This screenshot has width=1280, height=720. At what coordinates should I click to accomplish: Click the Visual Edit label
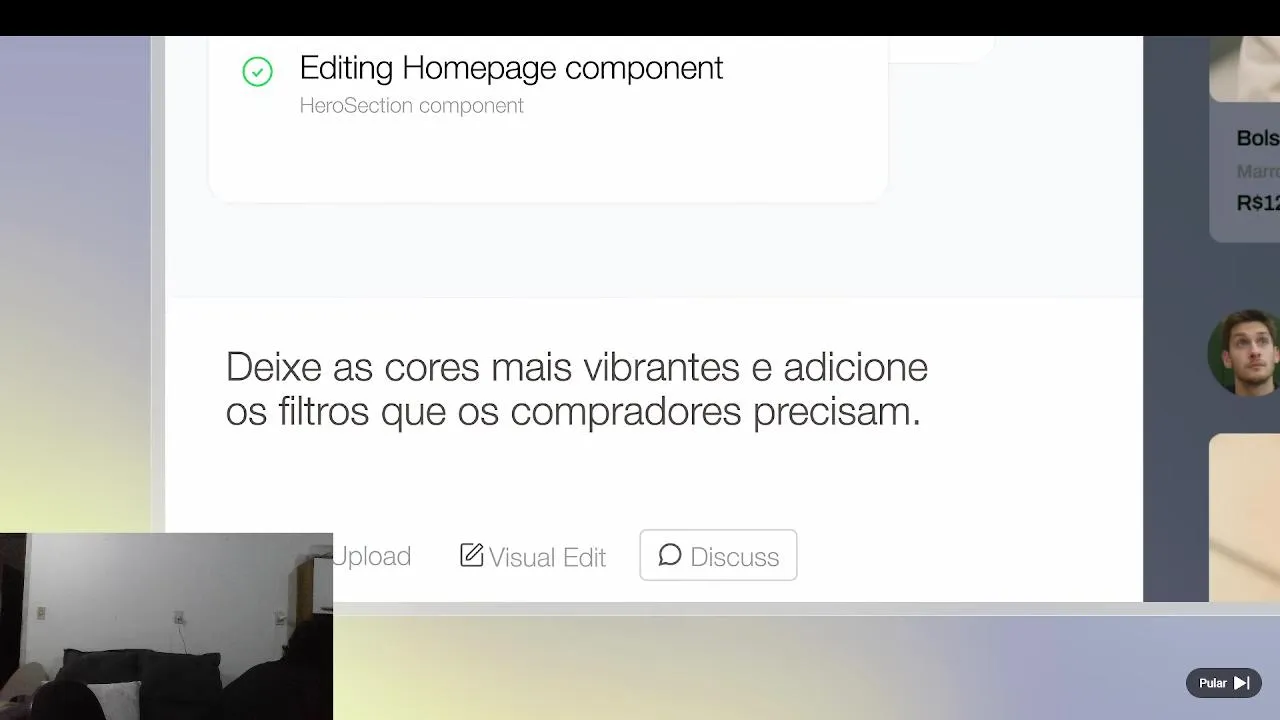(547, 557)
